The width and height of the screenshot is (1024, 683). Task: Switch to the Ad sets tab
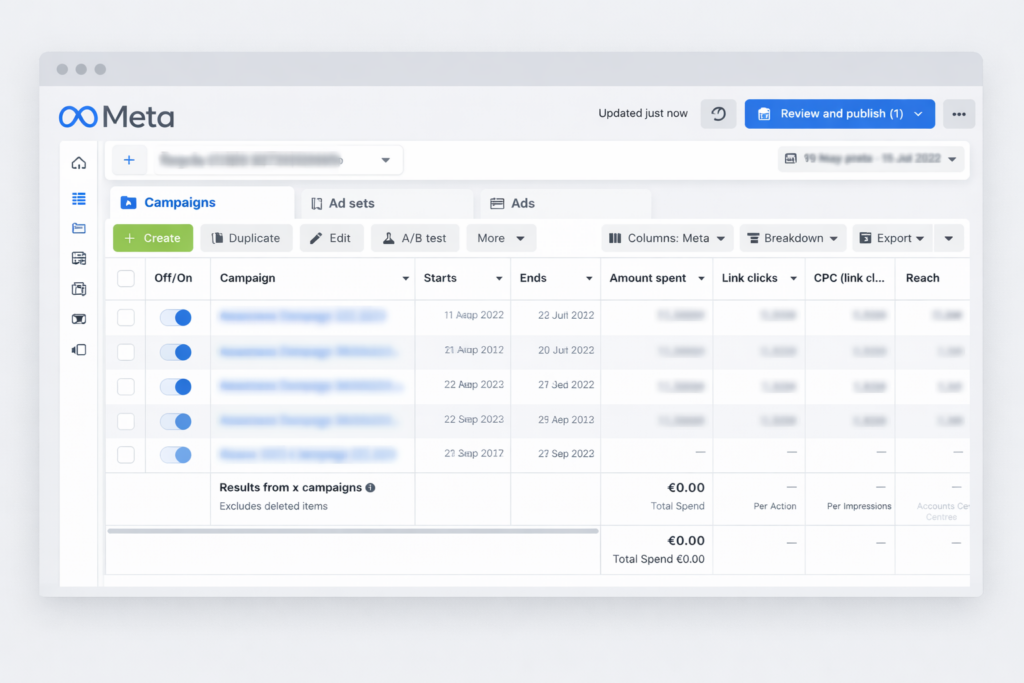coord(386,203)
